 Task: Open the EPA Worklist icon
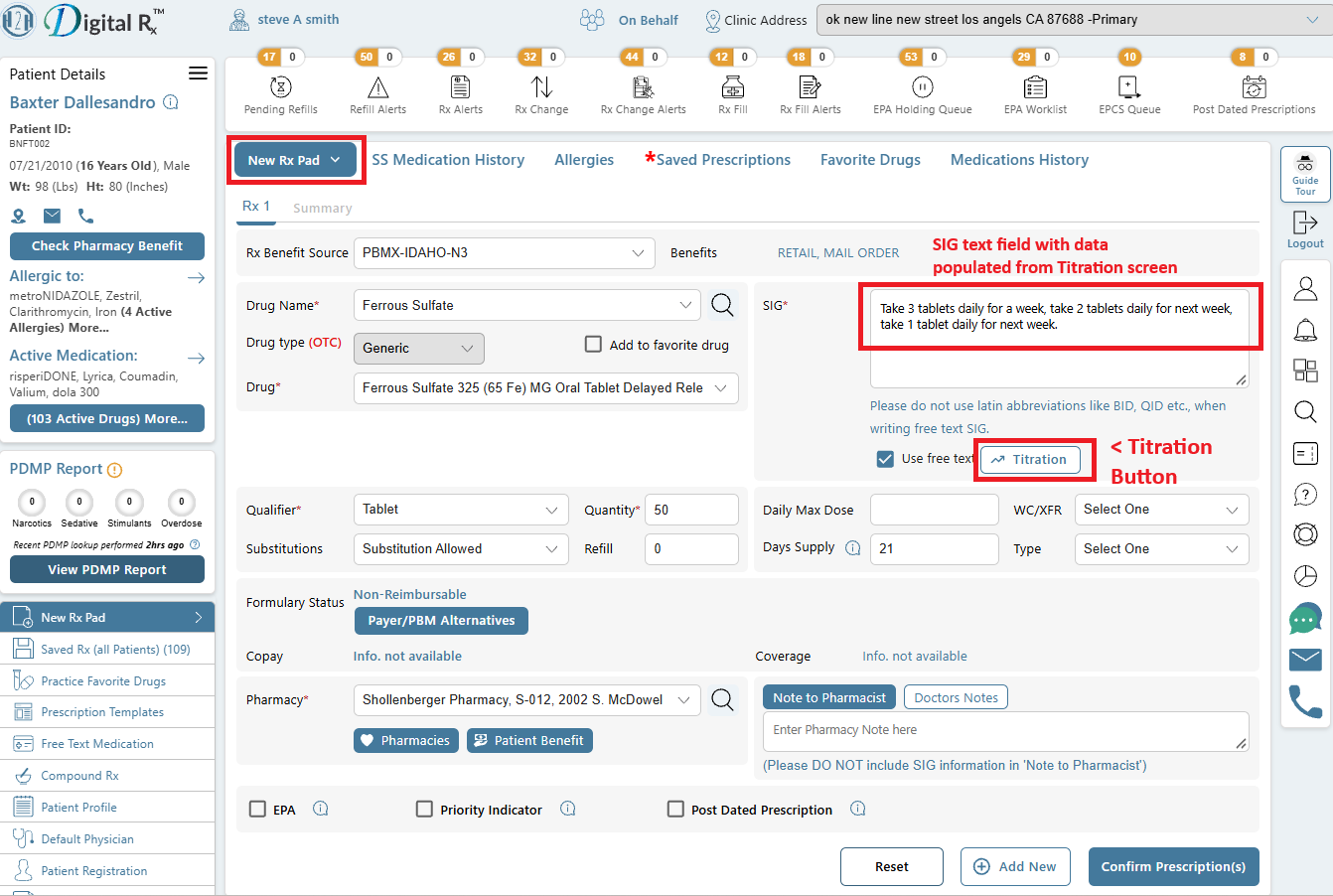1035,86
